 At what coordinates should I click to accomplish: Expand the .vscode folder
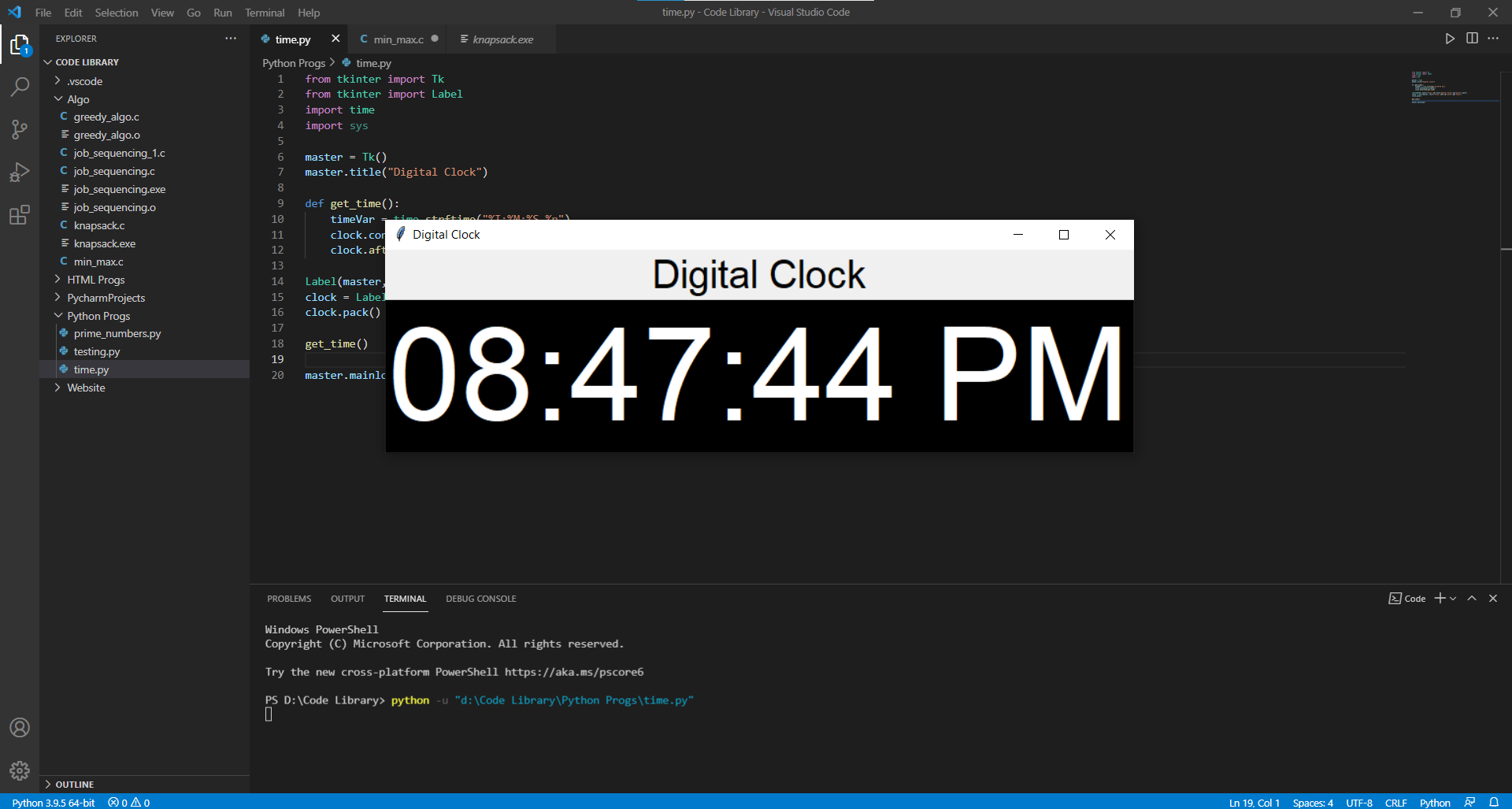(145, 81)
